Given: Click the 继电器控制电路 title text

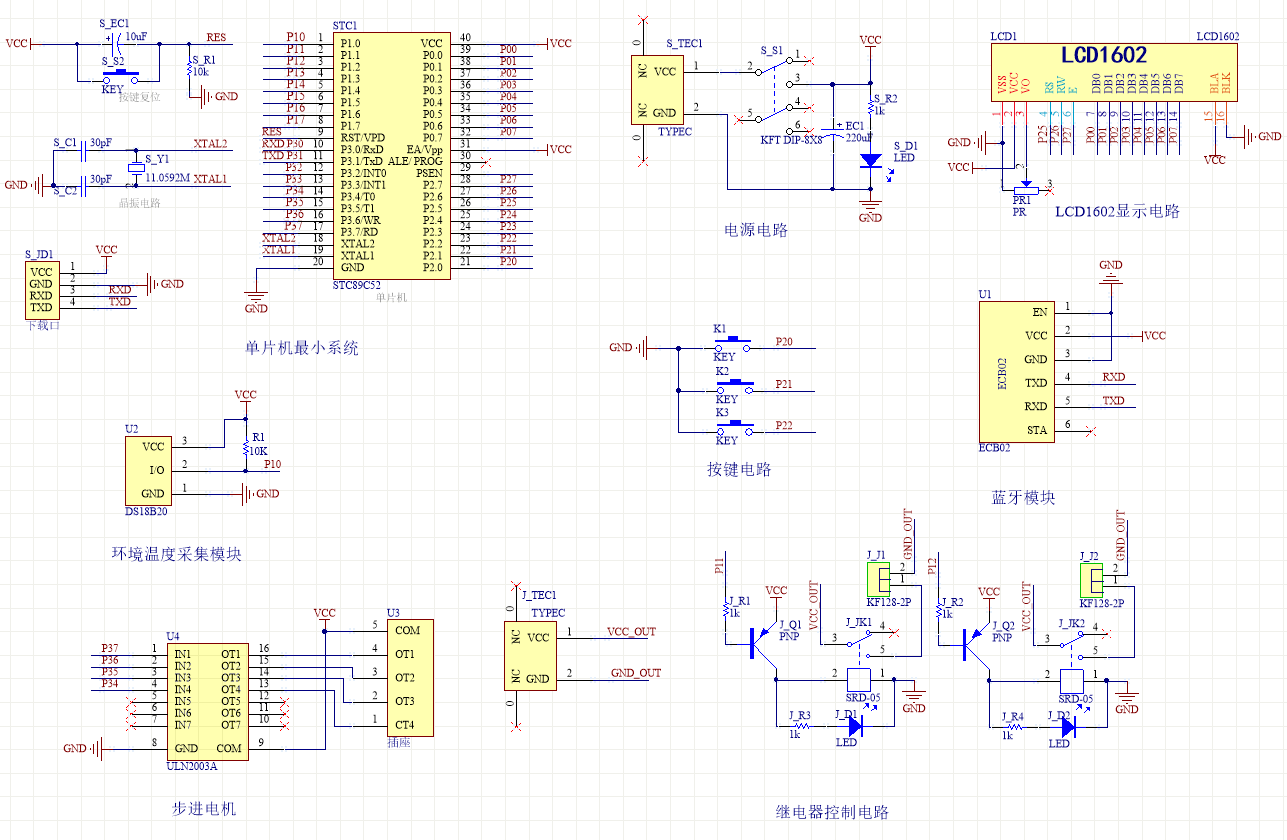Looking at the screenshot, I should [x=832, y=812].
